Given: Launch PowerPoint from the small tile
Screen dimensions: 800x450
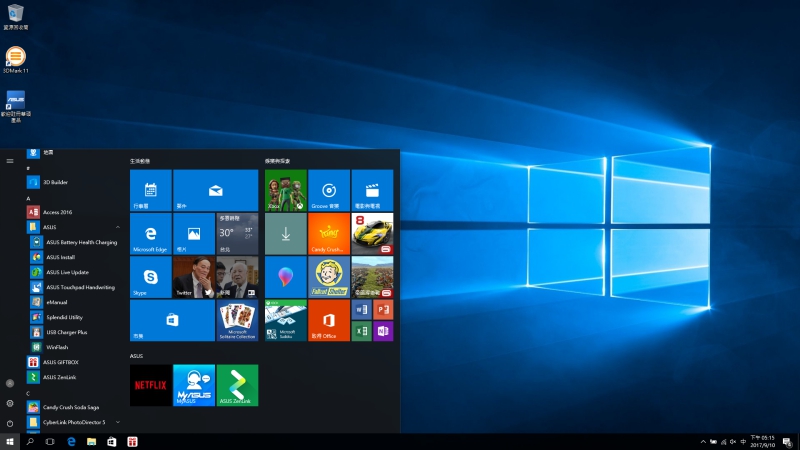Looking at the screenshot, I should [383, 310].
